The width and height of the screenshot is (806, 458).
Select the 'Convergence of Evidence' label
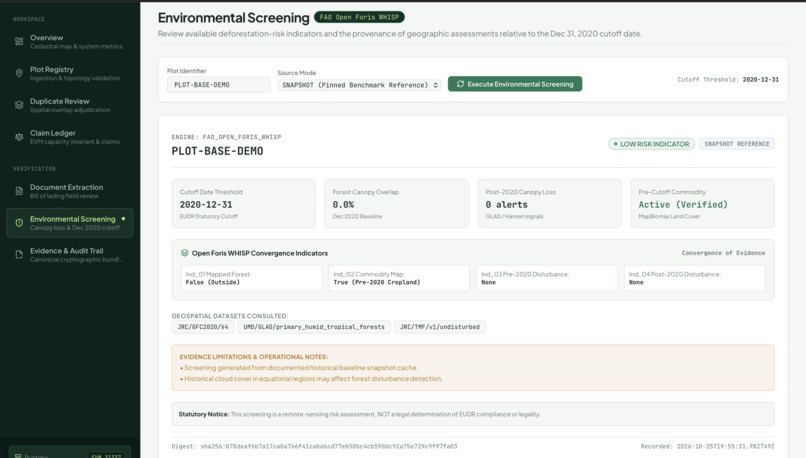click(x=723, y=253)
